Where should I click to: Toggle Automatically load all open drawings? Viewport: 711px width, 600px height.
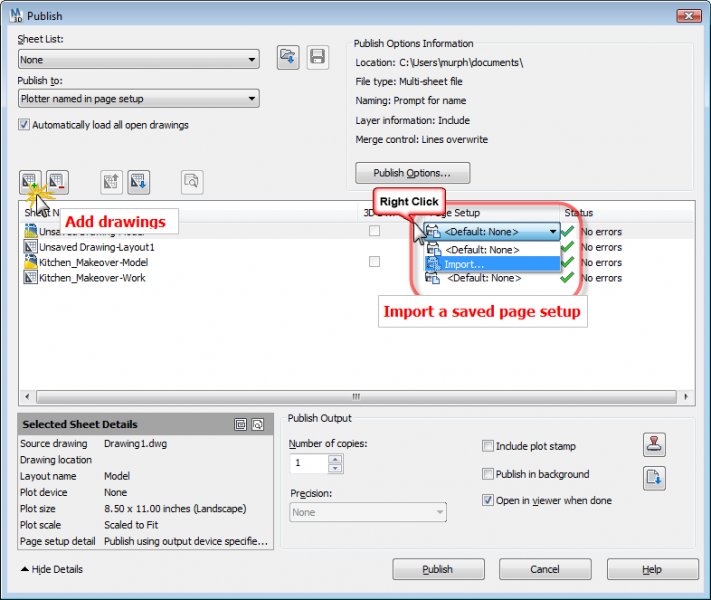[24, 124]
